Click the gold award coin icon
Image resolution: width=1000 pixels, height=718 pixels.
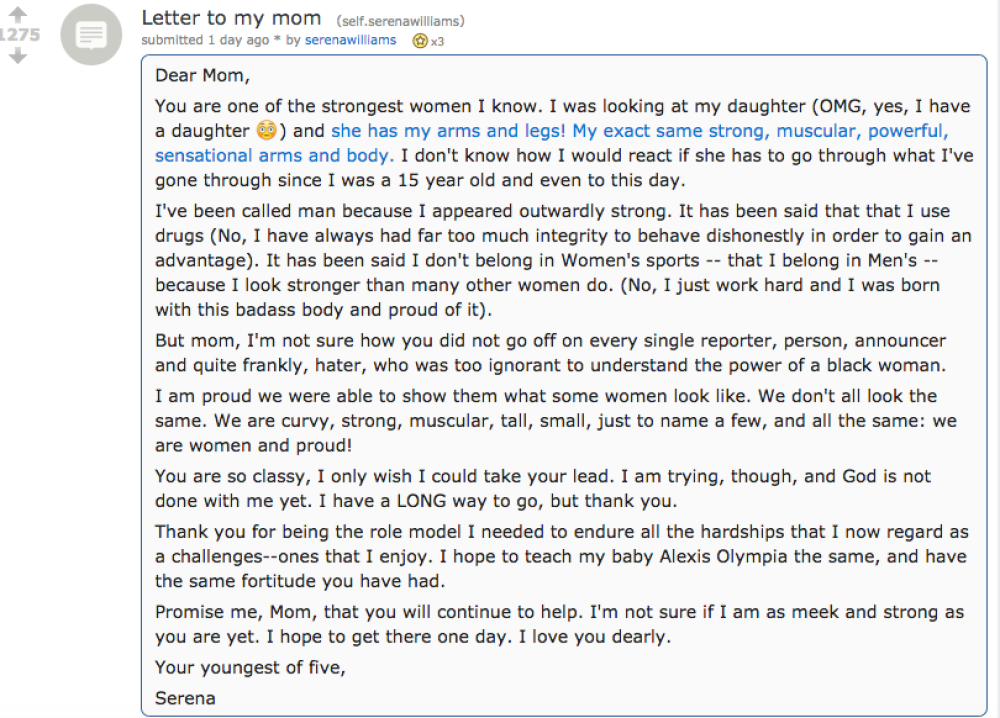(x=420, y=41)
